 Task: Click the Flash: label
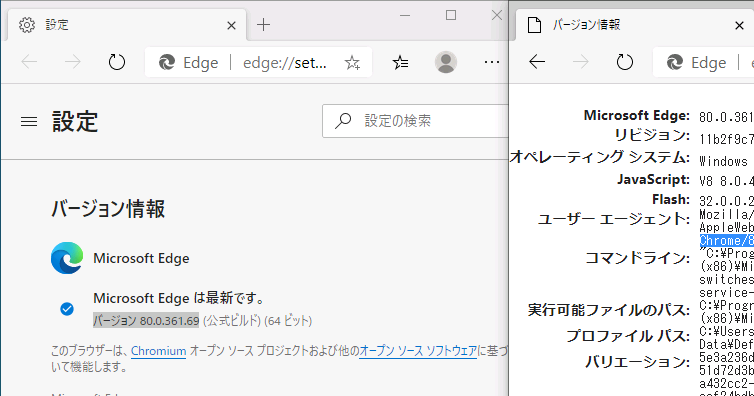671,199
